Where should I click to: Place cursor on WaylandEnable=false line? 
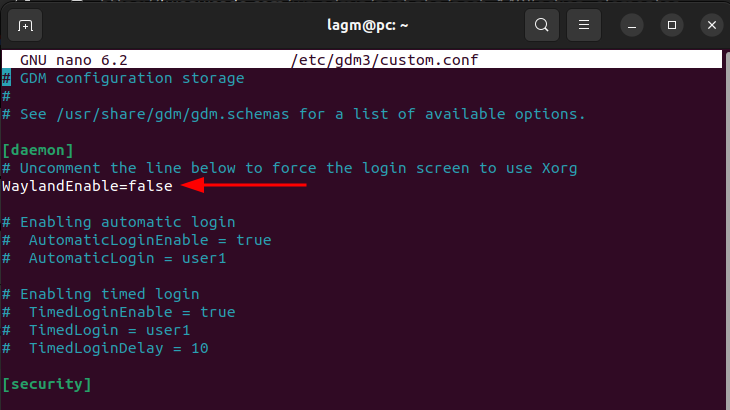tap(87, 186)
